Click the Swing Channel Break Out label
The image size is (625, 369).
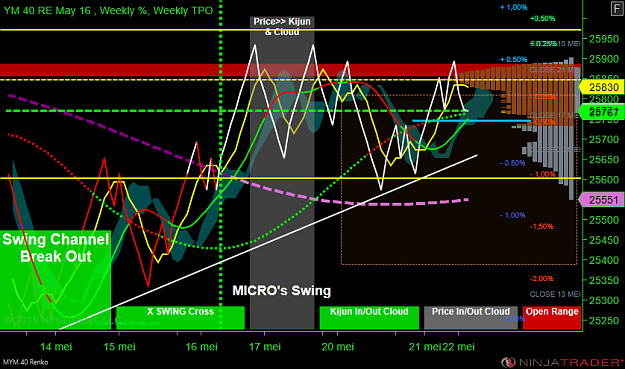click(55, 247)
